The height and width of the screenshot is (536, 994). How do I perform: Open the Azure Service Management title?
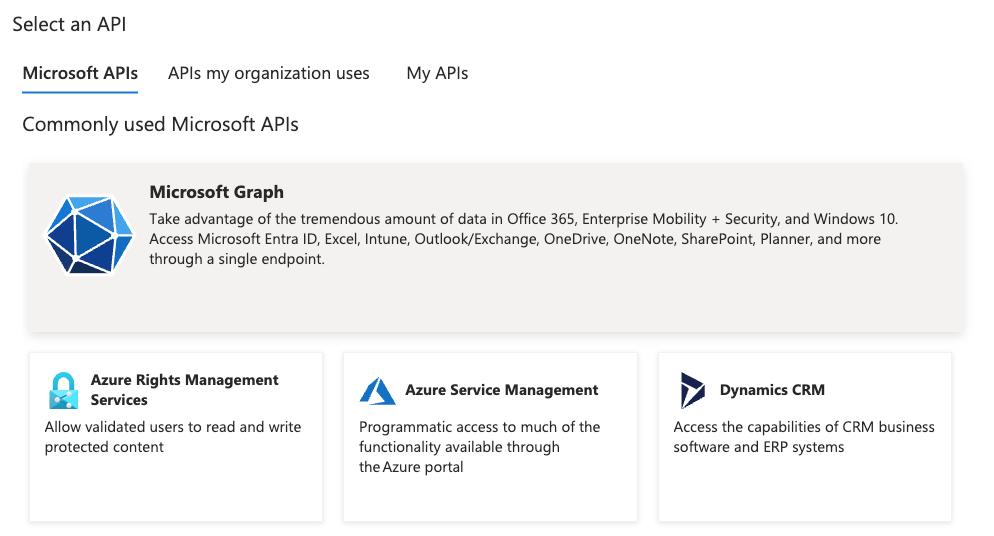pos(501,390)
